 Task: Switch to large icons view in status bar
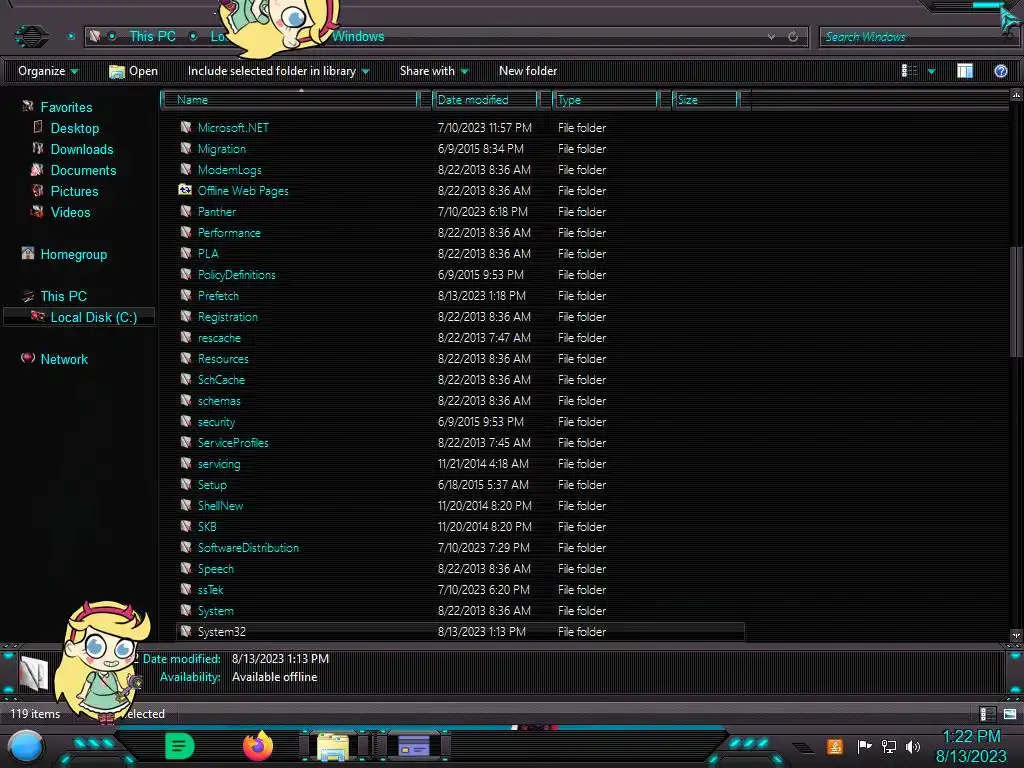click(1010, 714)
